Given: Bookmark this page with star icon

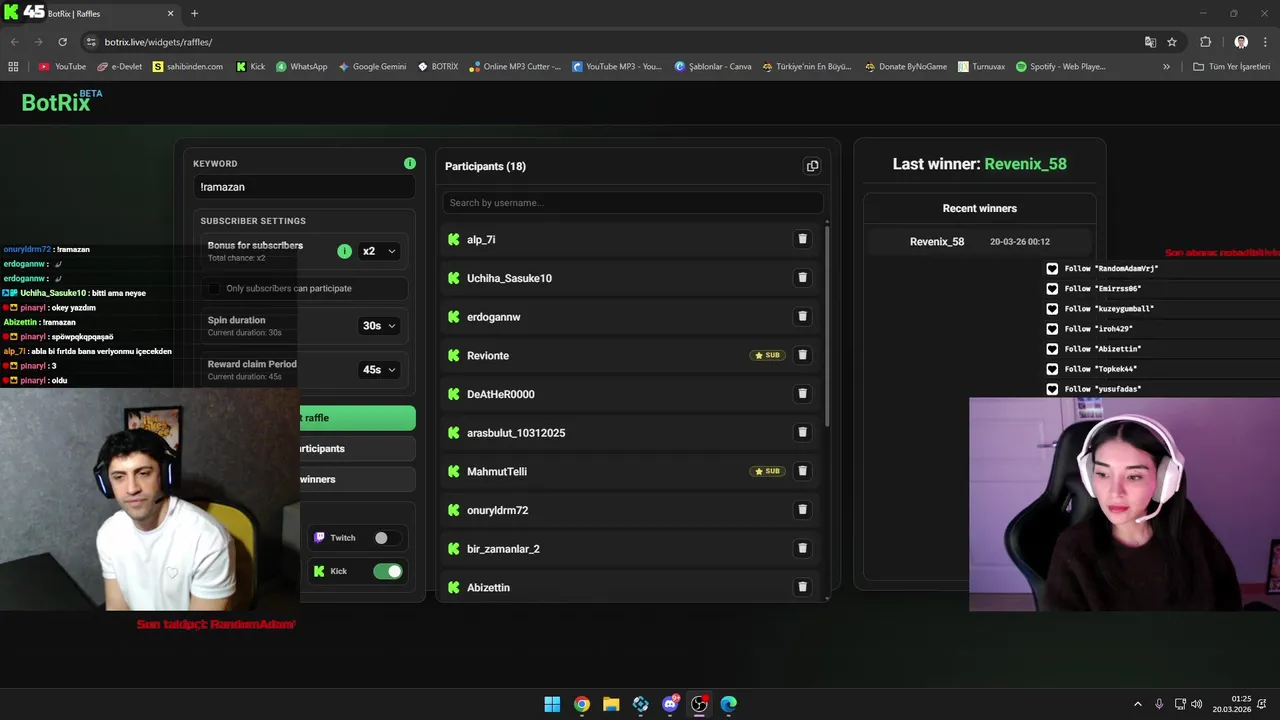Looking at the screenshot, I should pos(1172,42).
